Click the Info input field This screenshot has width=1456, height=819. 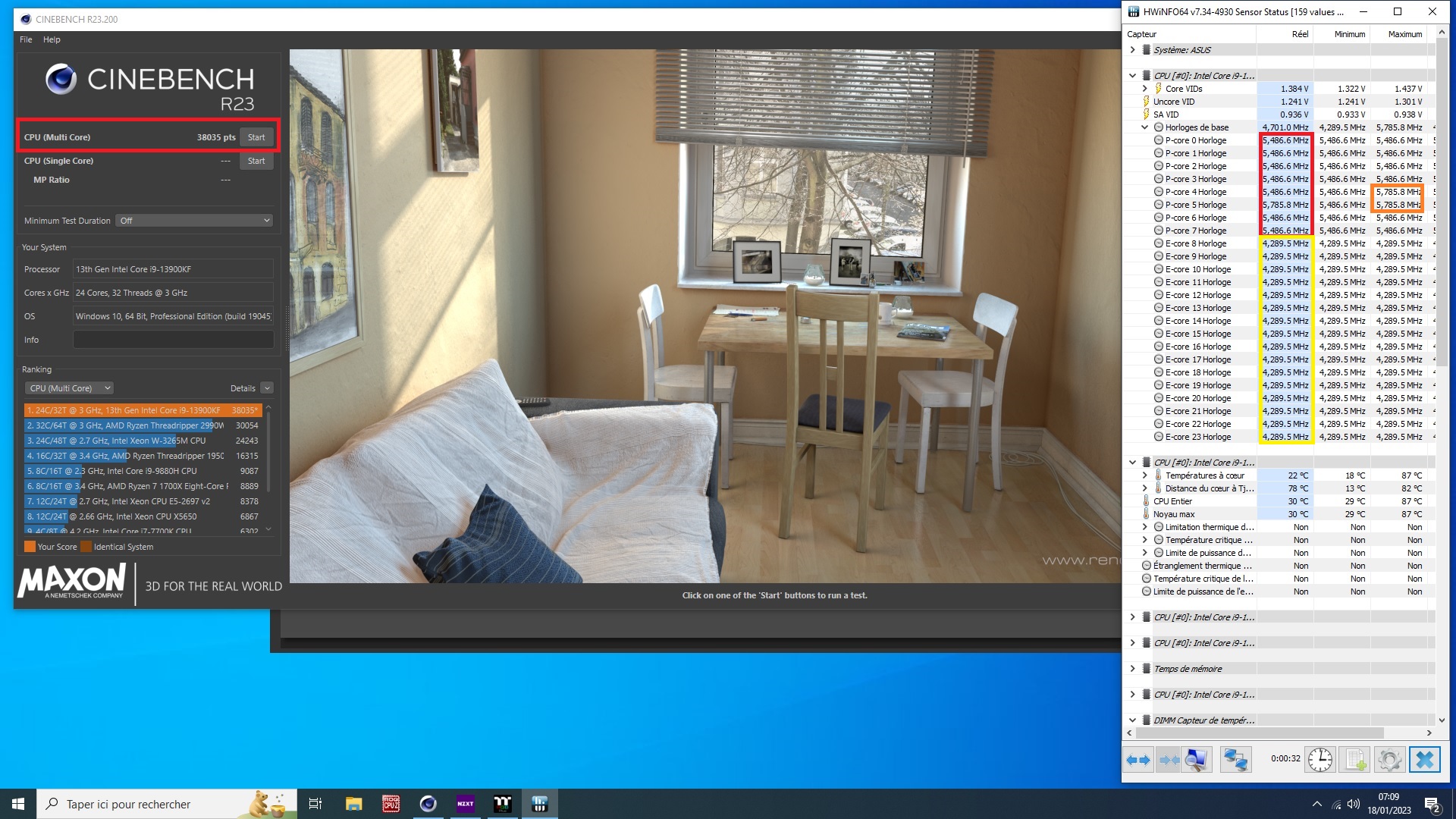coord(173,340)
